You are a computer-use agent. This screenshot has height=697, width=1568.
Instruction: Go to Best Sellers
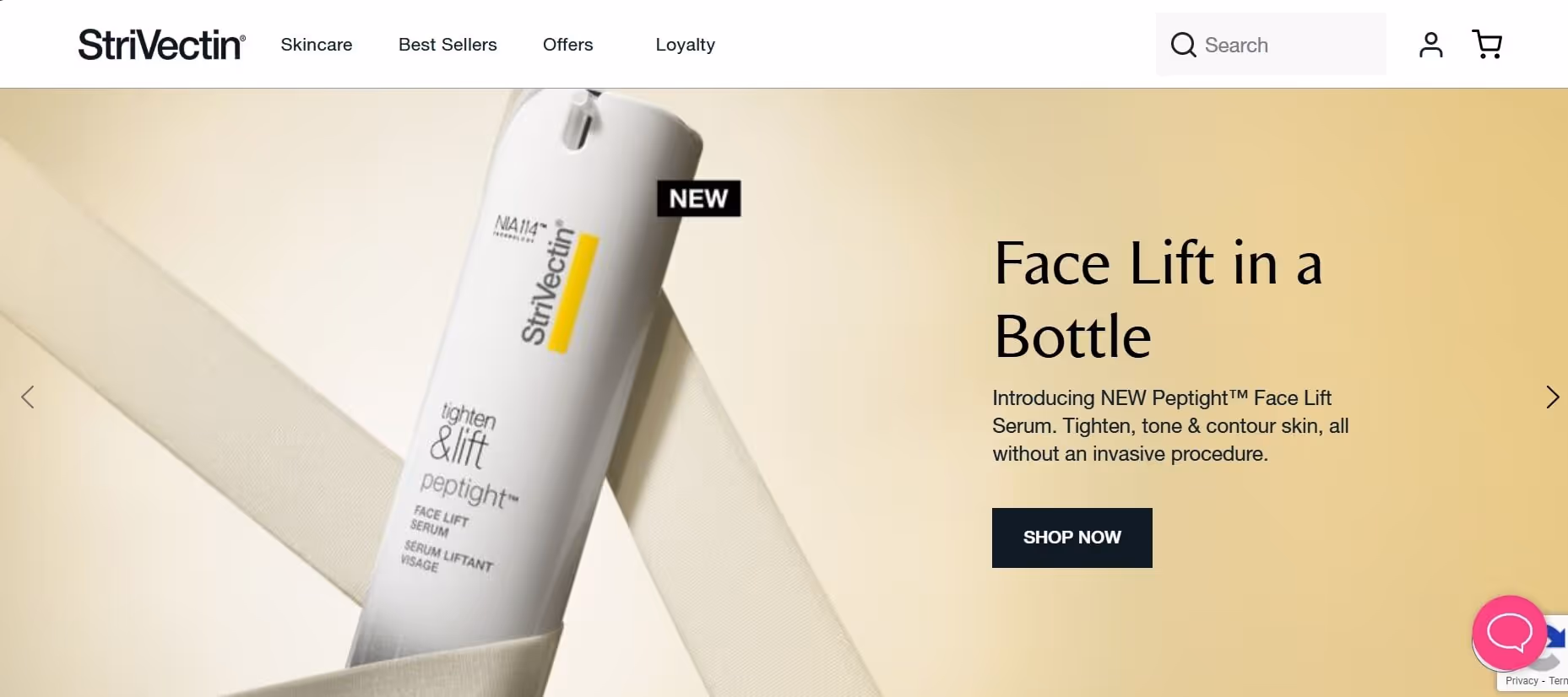448,45
